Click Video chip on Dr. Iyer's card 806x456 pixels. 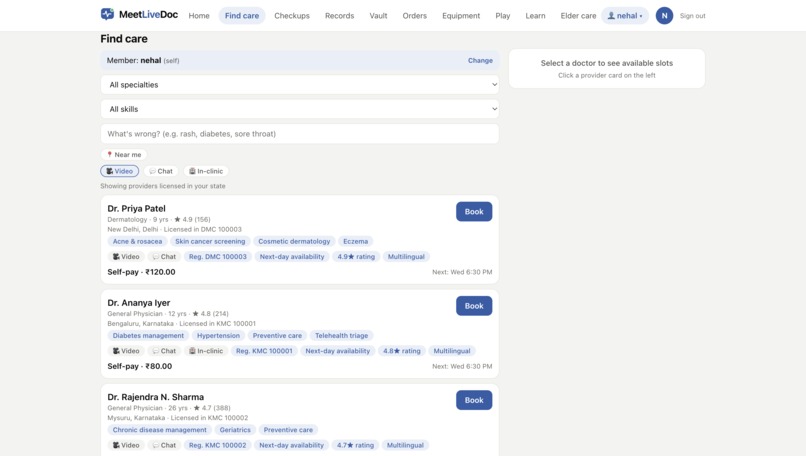[126, 351]
